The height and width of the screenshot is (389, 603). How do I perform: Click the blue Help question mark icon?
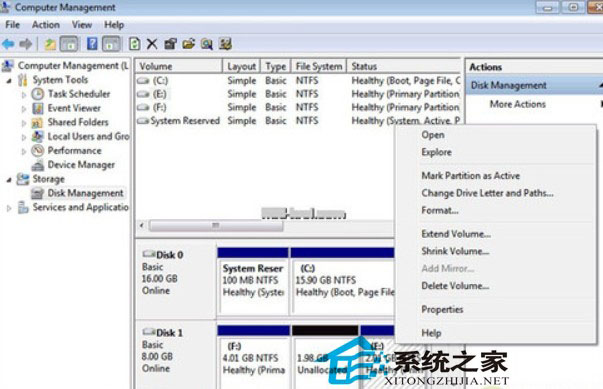pos(92,44)
